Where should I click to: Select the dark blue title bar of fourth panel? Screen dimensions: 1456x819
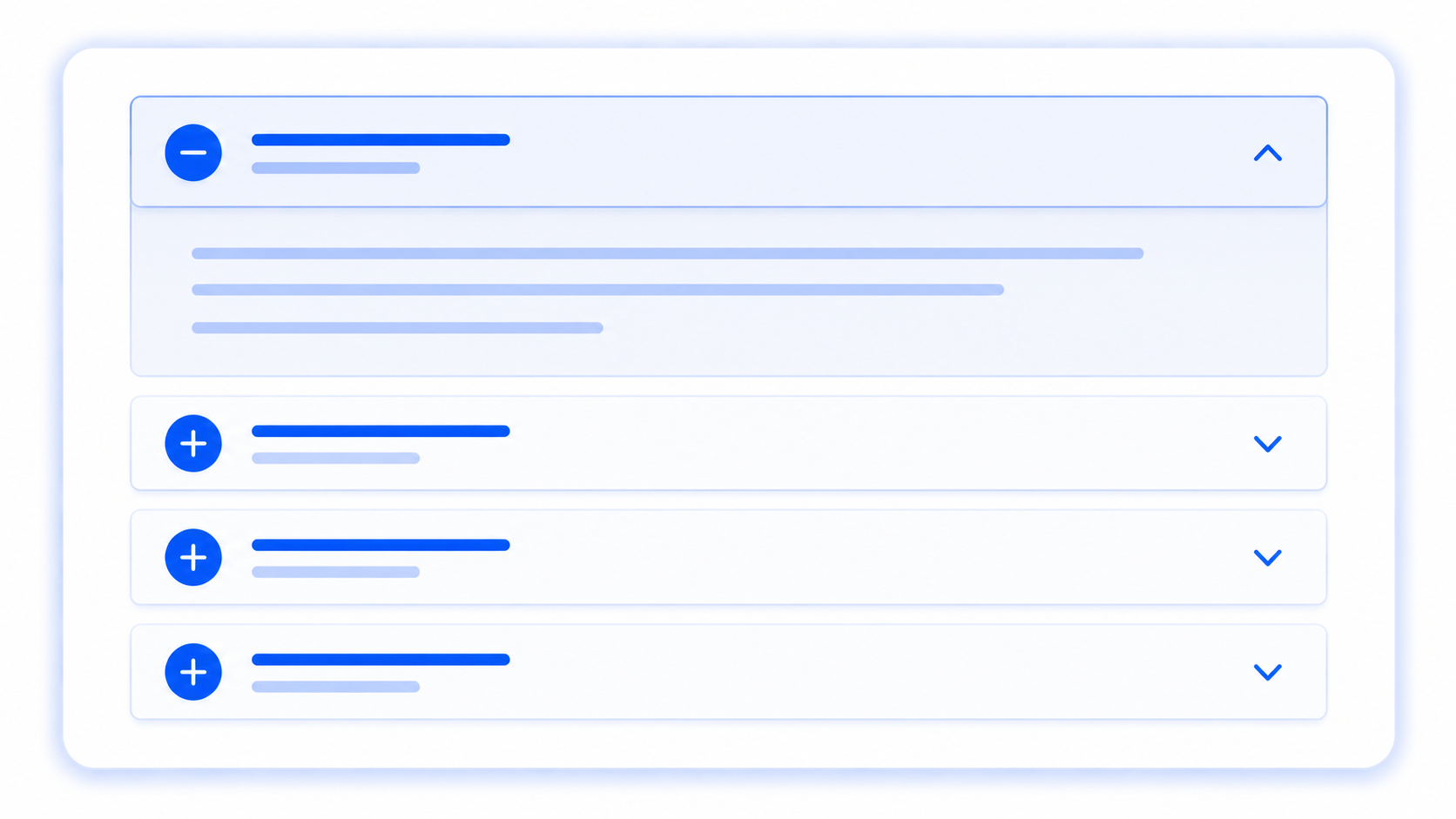coord(381,660)
